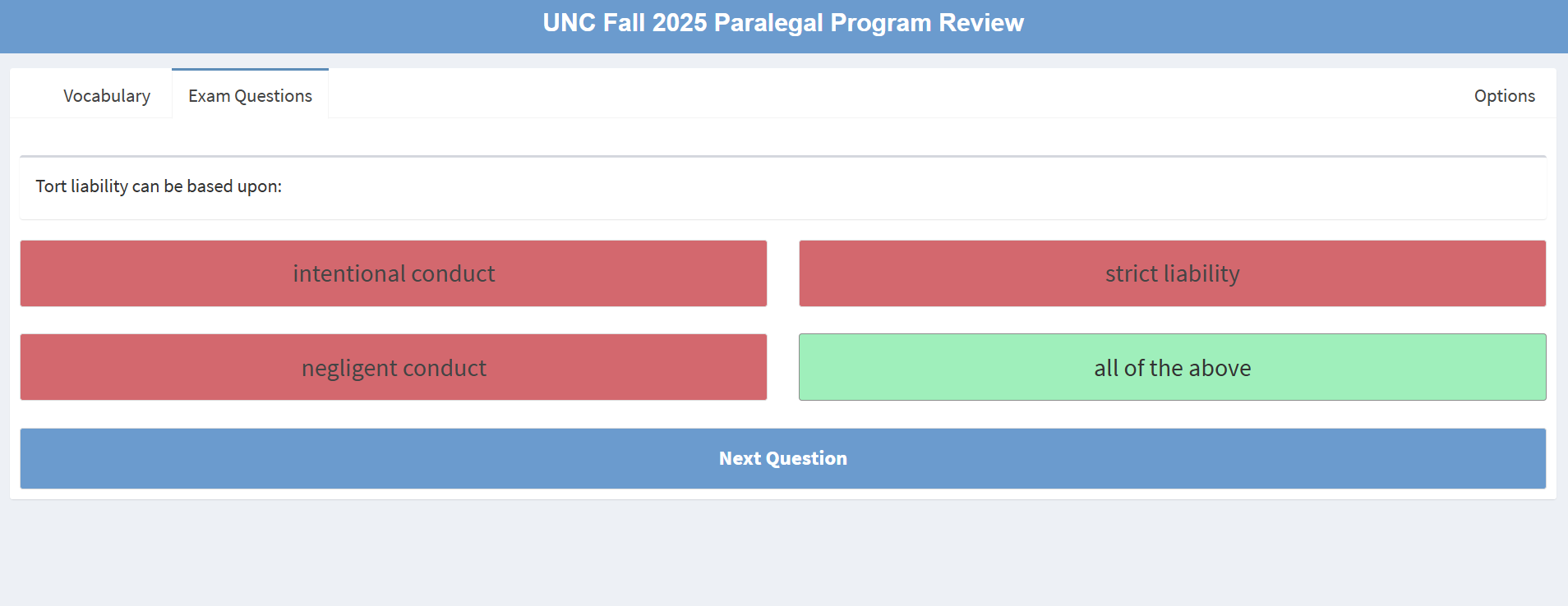Select the 'negligent conduct' answer

(x=394, y=367)
